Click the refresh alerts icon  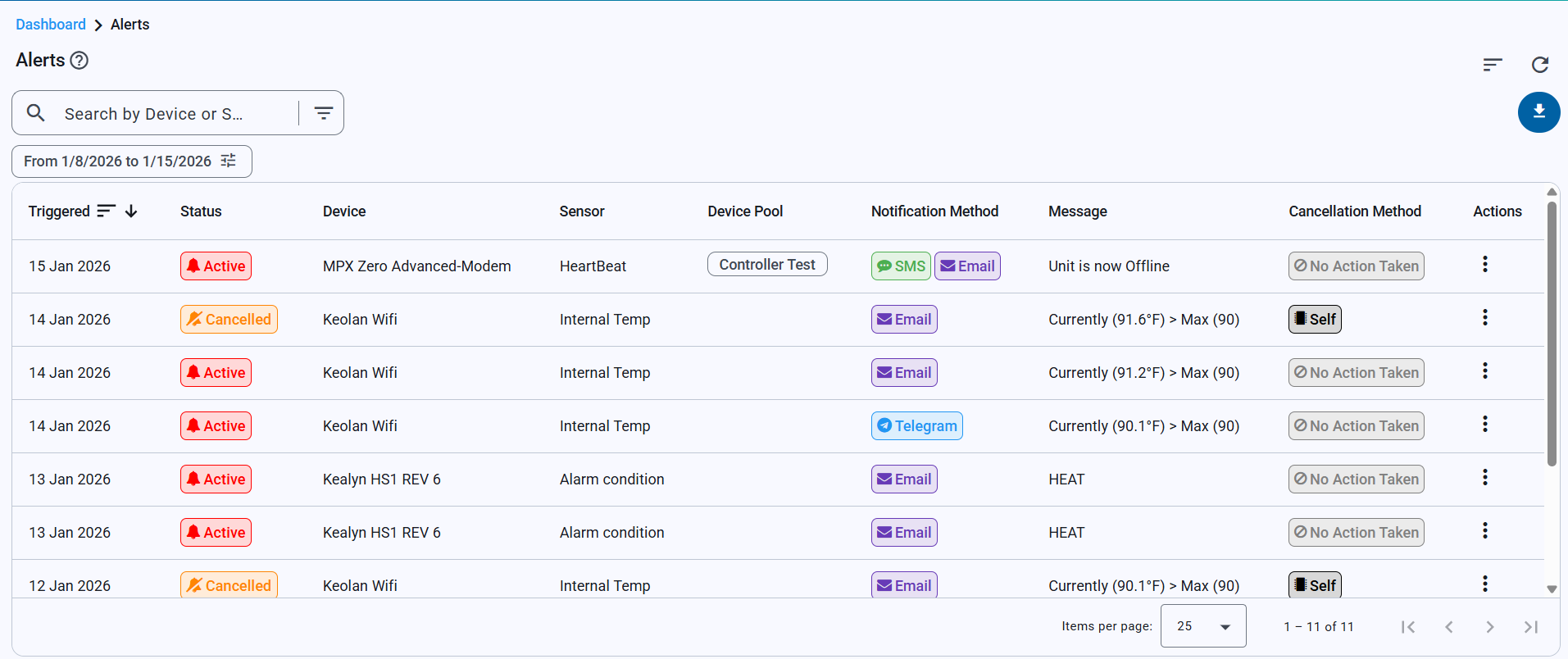pos(1539,65)
